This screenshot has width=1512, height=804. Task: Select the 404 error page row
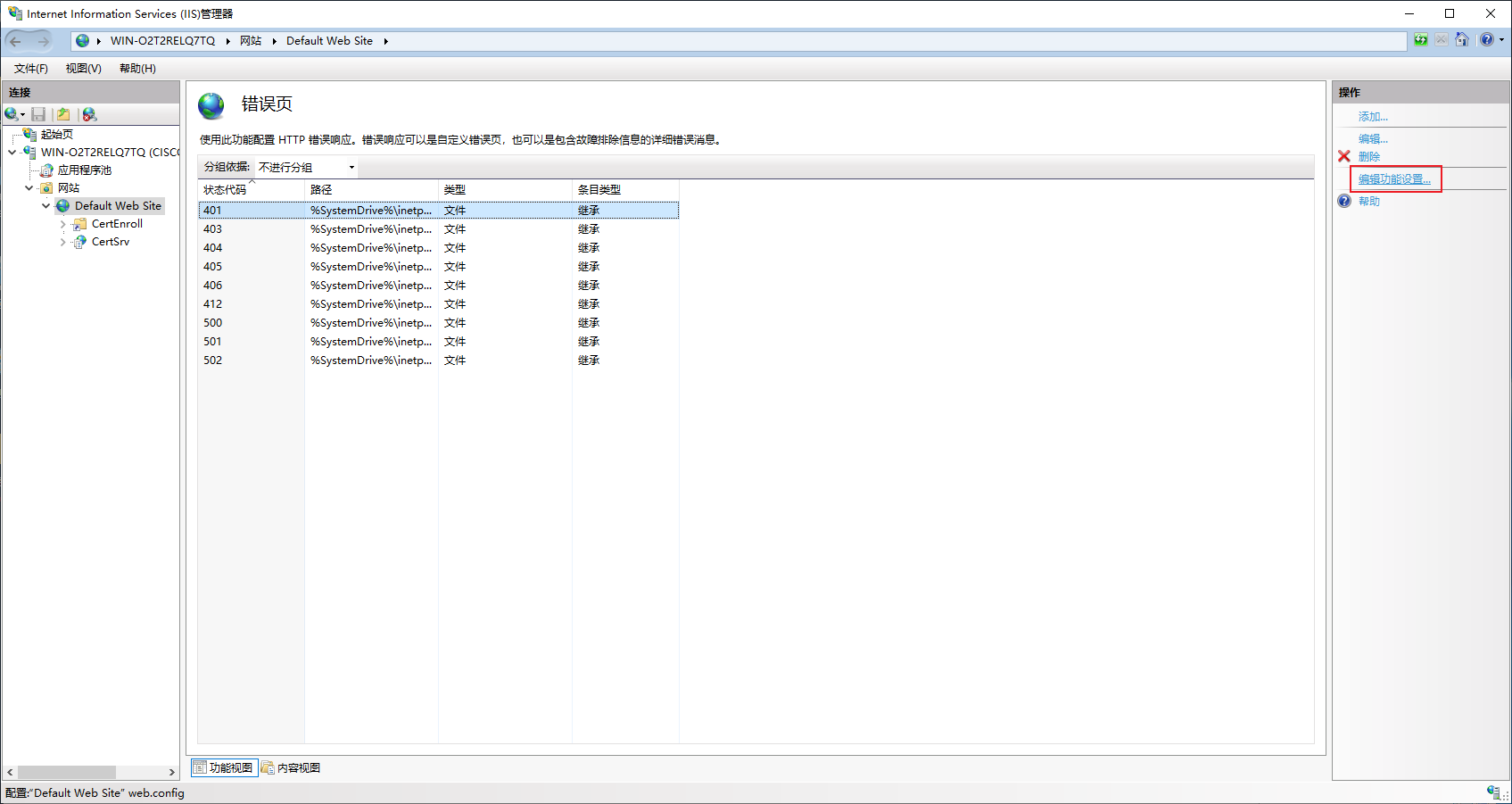tap(438, 248)
